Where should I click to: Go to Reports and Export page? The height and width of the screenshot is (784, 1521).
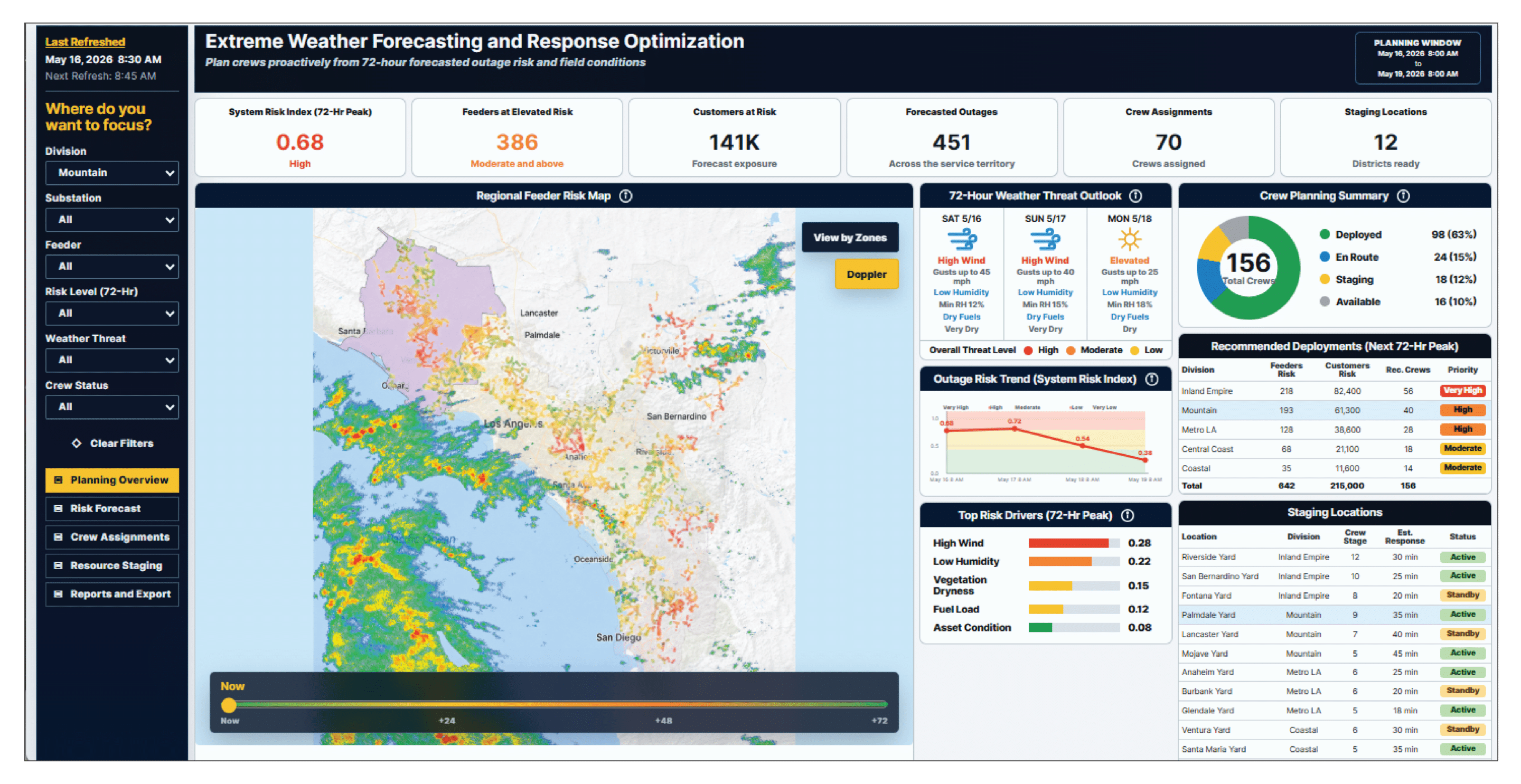click(x=112, y=594)
